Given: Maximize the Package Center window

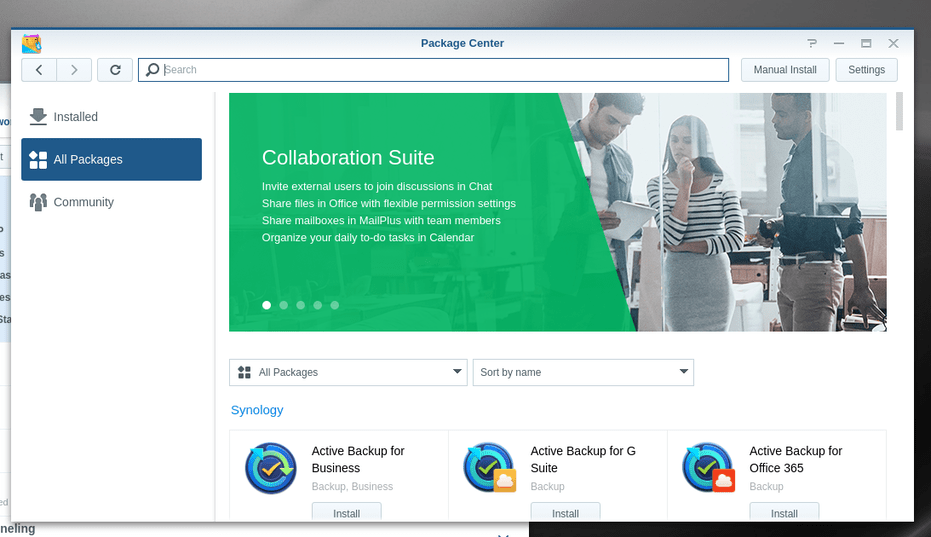Looking at the screenshot, I should pyautogui.click(x=866, y=43).
